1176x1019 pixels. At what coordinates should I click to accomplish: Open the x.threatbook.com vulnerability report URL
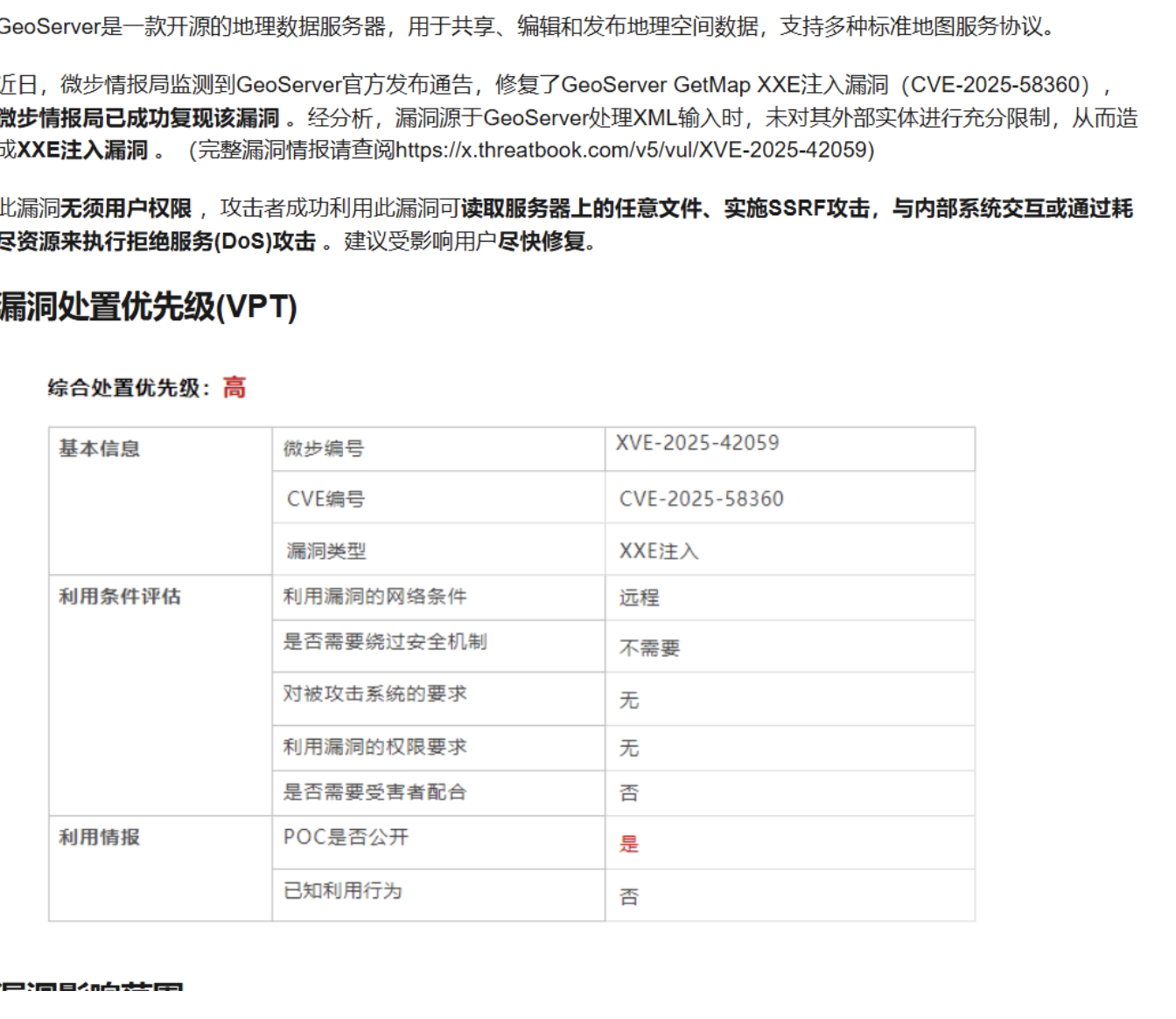[x=632, y=150]
